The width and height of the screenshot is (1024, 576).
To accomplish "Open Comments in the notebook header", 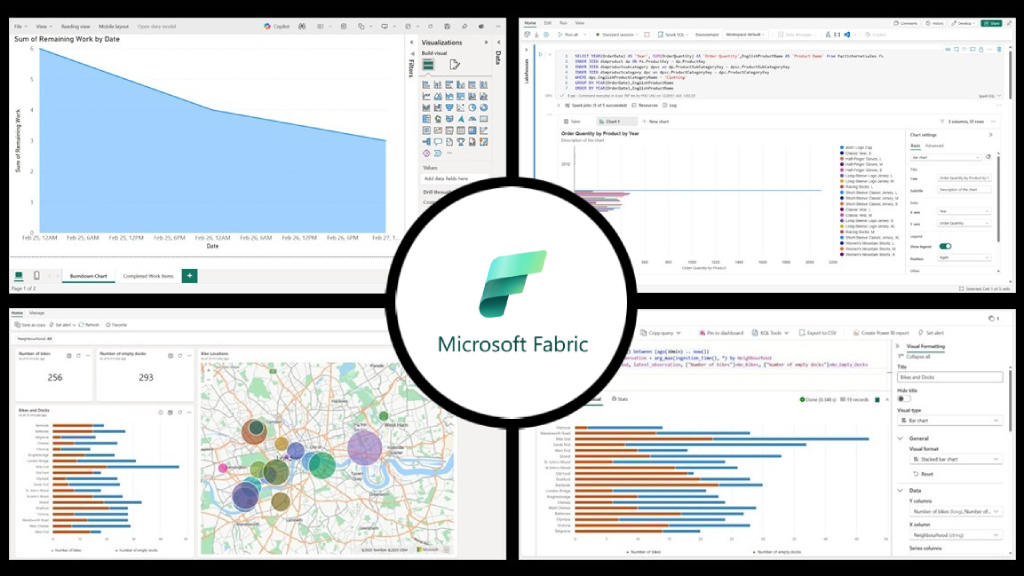I will point(905,23).
